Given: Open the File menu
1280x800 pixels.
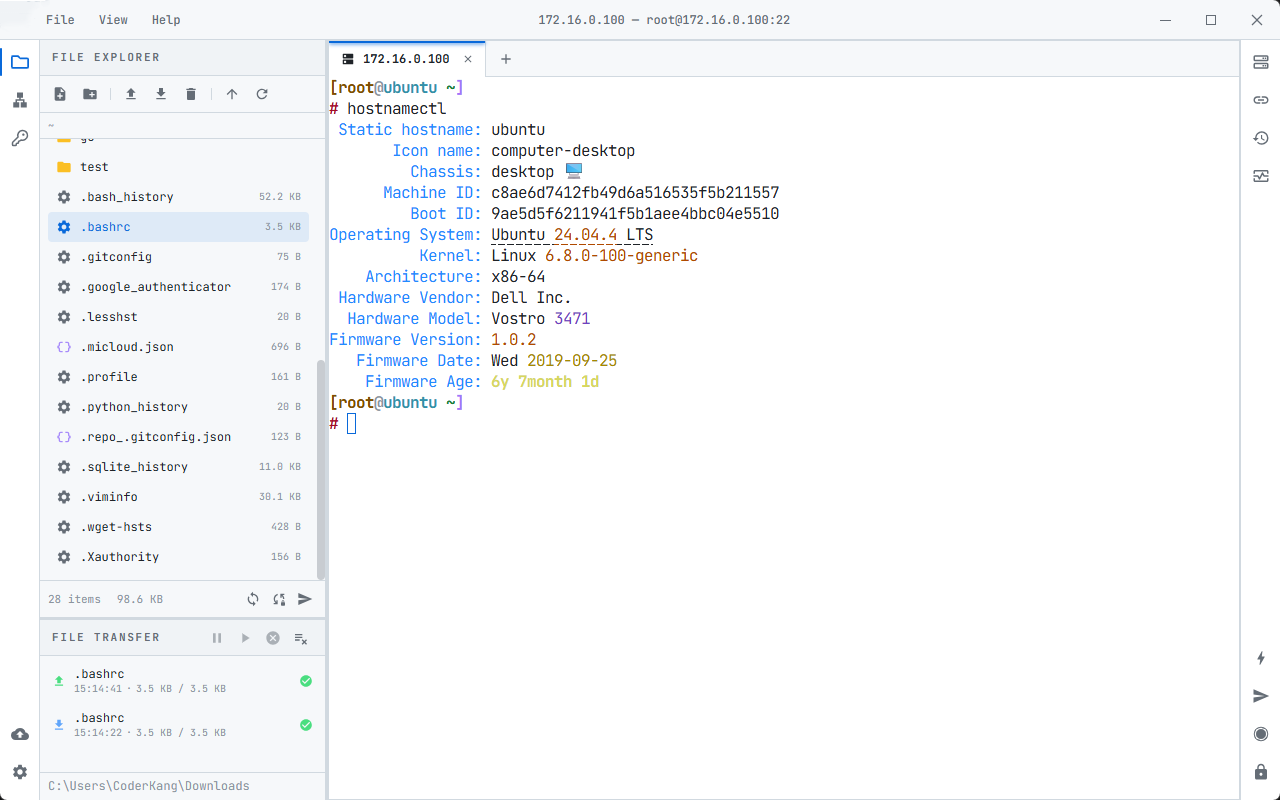Looking at the screenshot, I should click(60, 20).
